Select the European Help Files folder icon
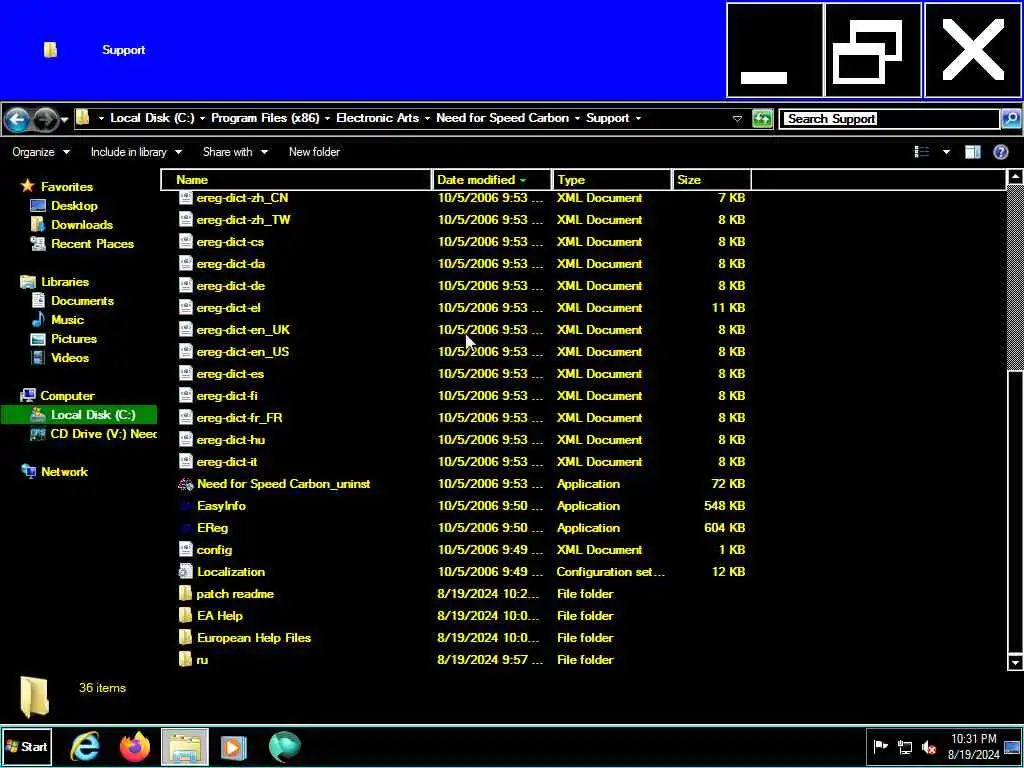The image size is (1024, 768). tap(186, 638)
